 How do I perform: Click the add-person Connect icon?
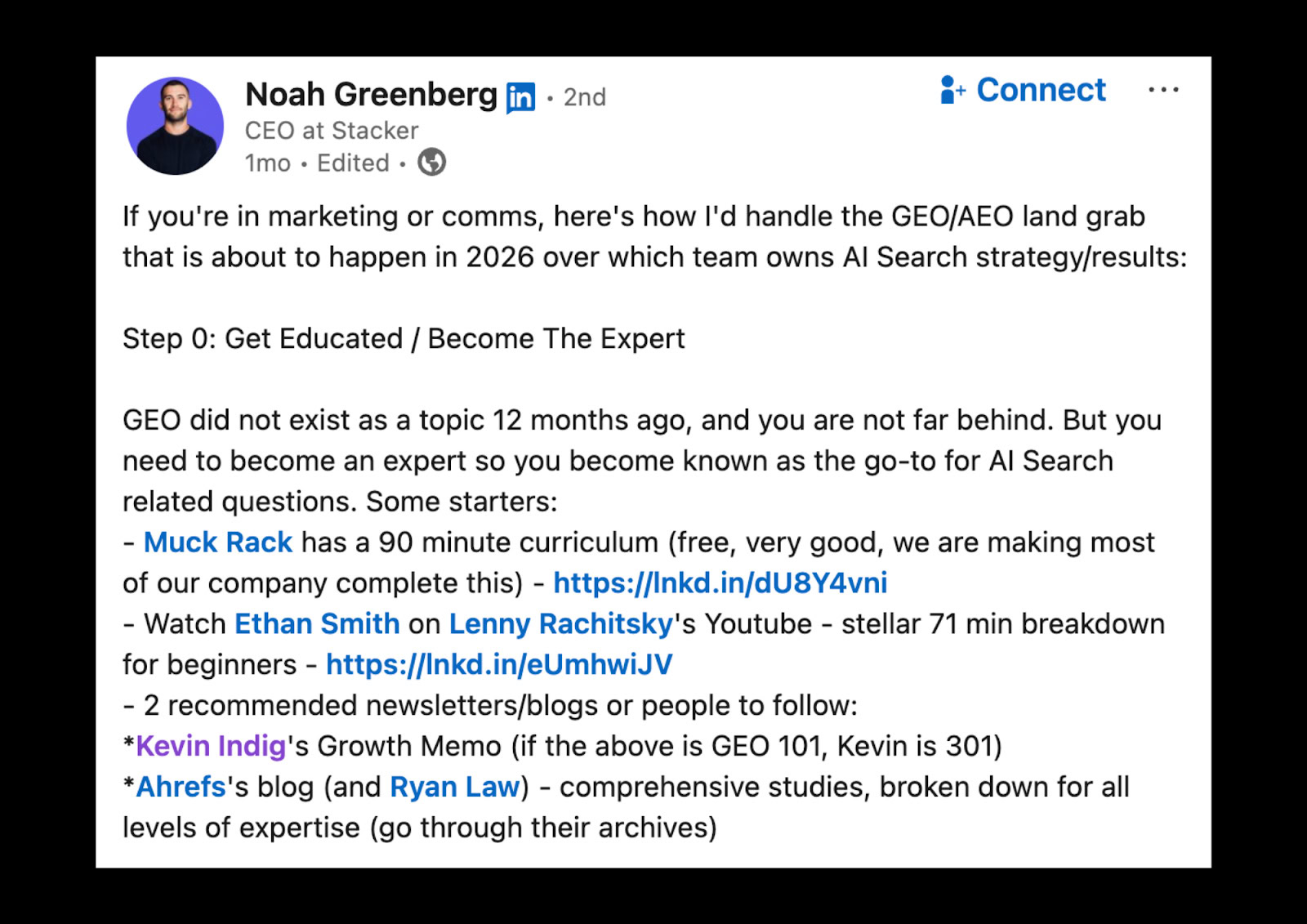[952, 90]
